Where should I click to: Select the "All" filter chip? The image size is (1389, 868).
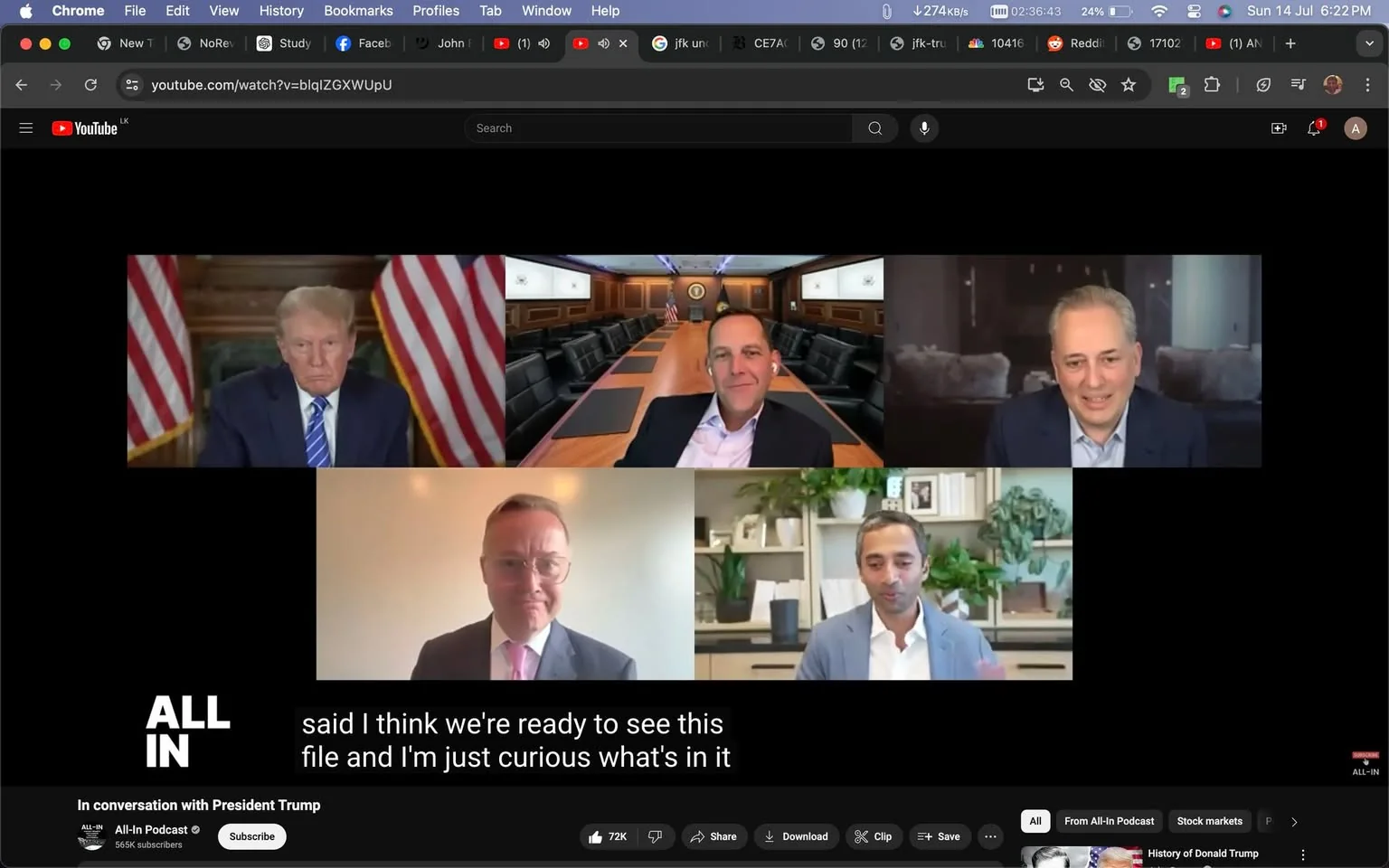1035,821
